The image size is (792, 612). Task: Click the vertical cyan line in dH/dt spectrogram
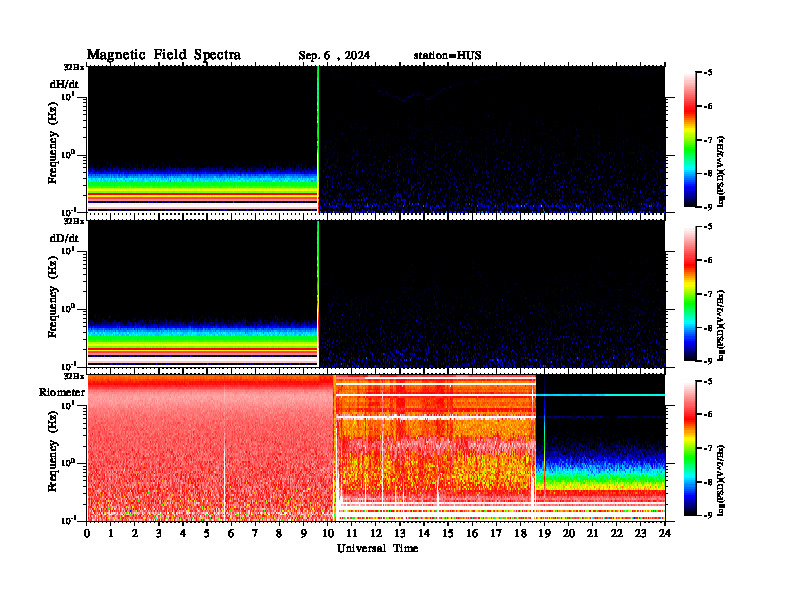(318, 139)
